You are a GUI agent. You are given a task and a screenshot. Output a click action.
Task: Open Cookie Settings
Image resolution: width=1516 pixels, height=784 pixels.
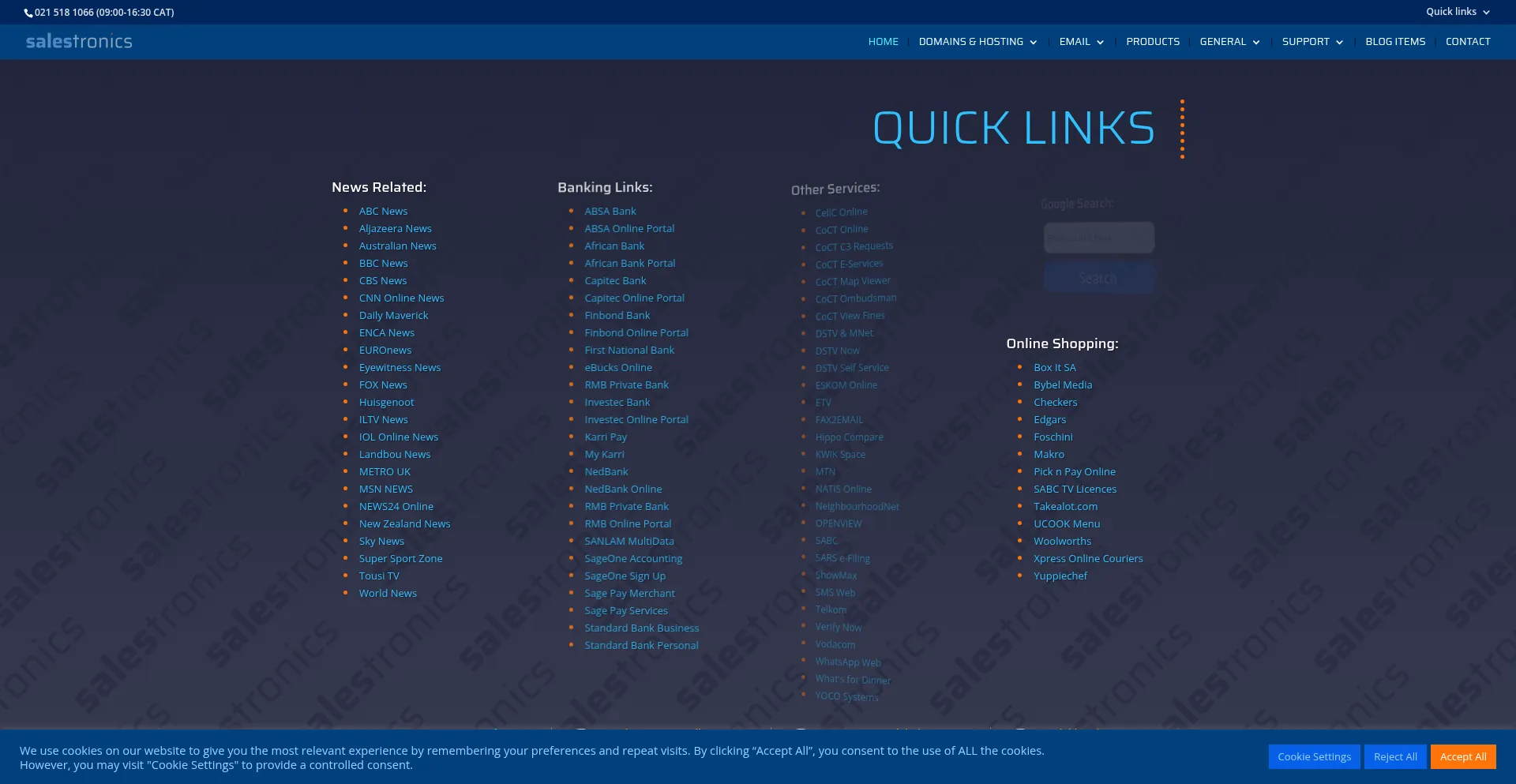tap(1315, 756)
